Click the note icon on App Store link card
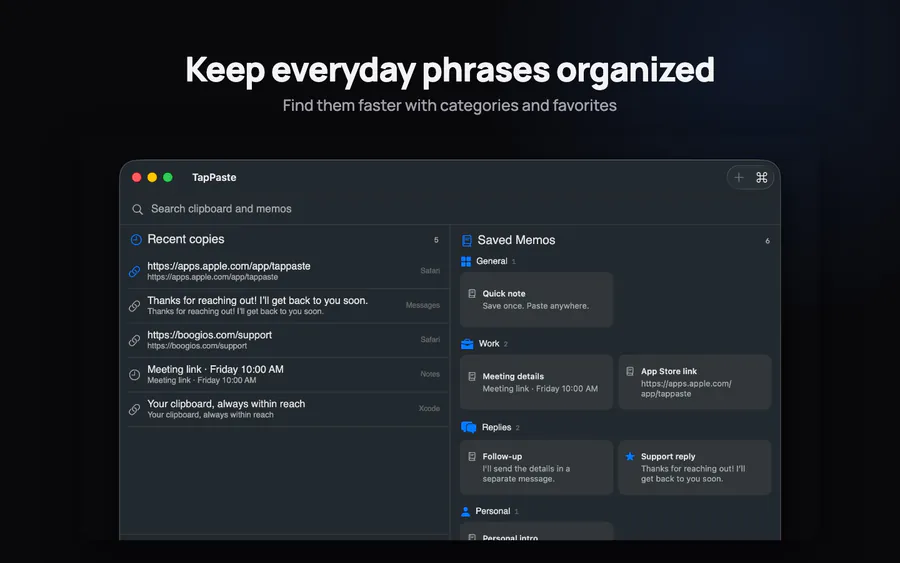 pos(630,371)
